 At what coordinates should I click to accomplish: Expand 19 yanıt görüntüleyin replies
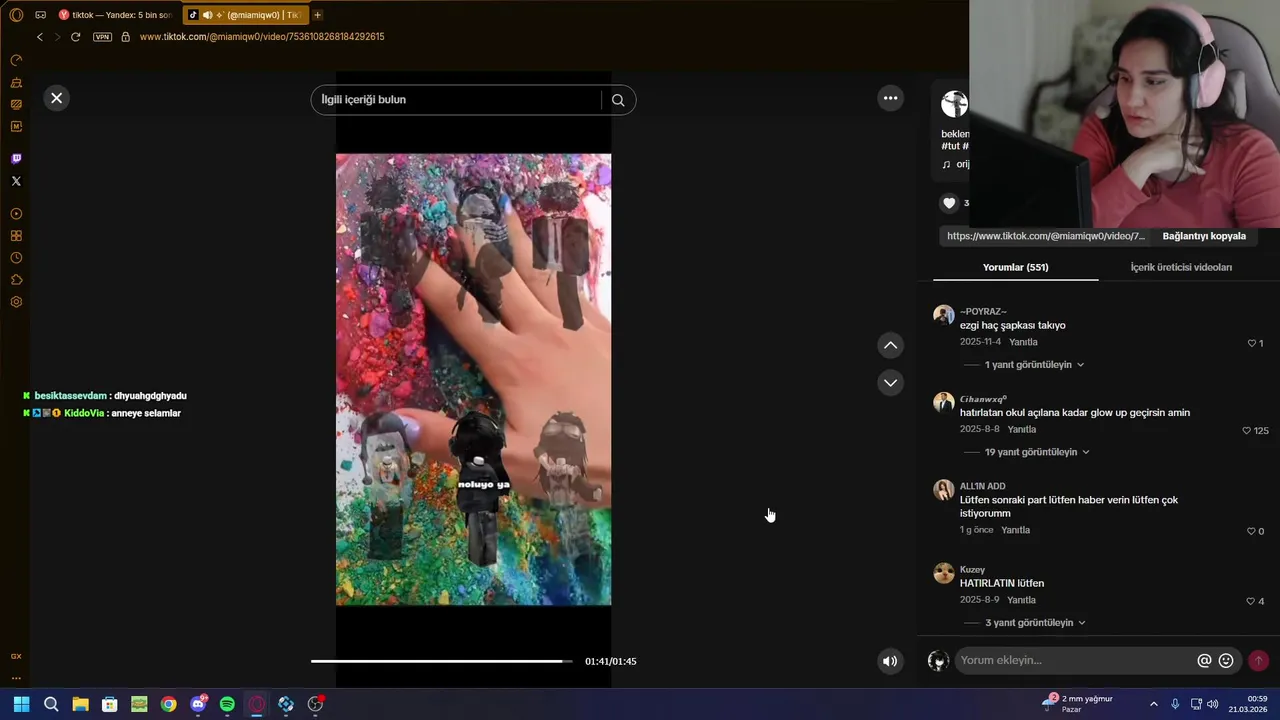coord(1036,452)
